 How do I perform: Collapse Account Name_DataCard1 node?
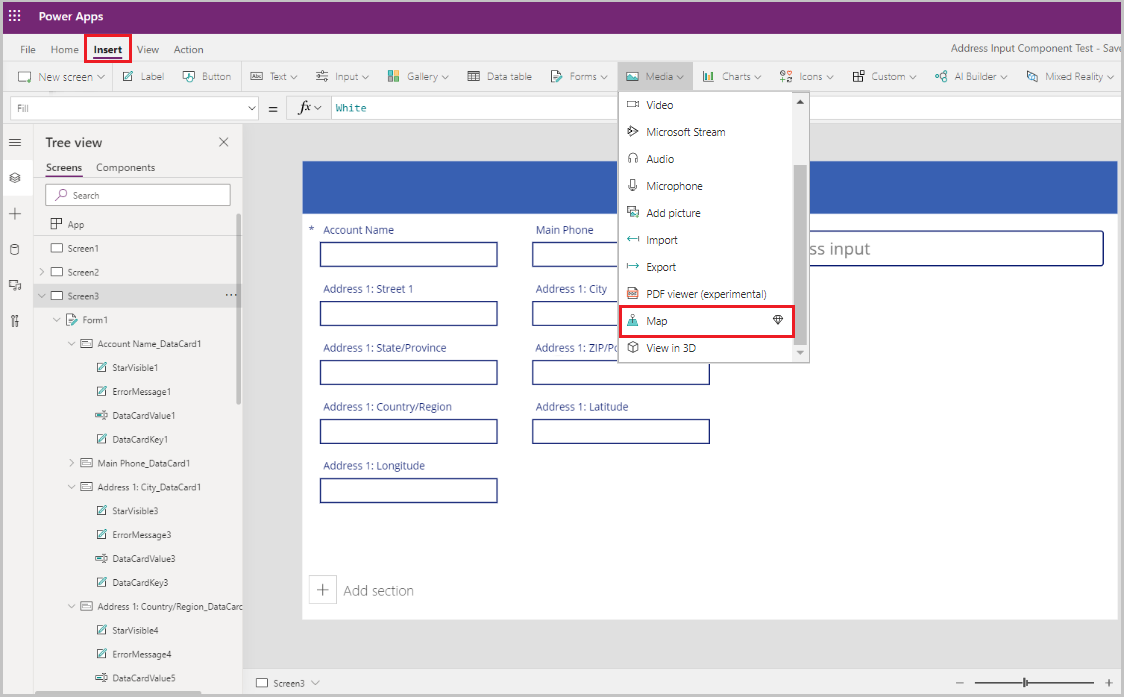(x=72, y=343)
